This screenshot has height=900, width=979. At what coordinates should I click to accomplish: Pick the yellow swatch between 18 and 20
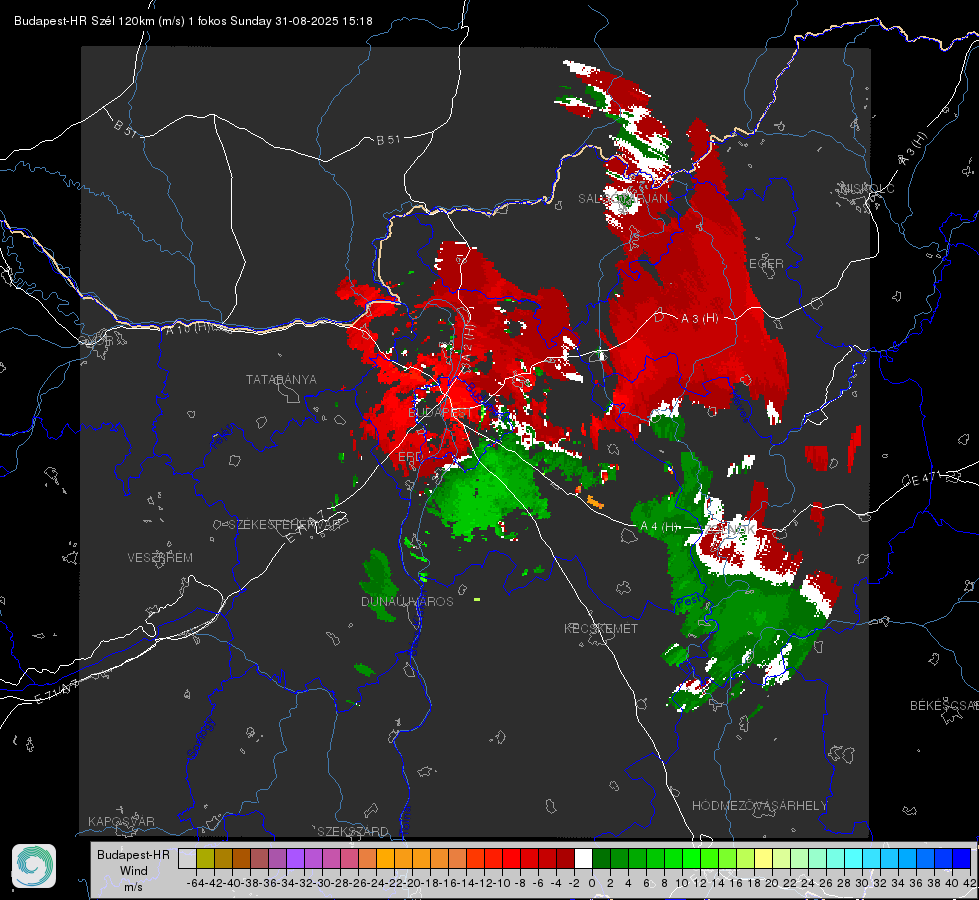click(x=764, y=859)
